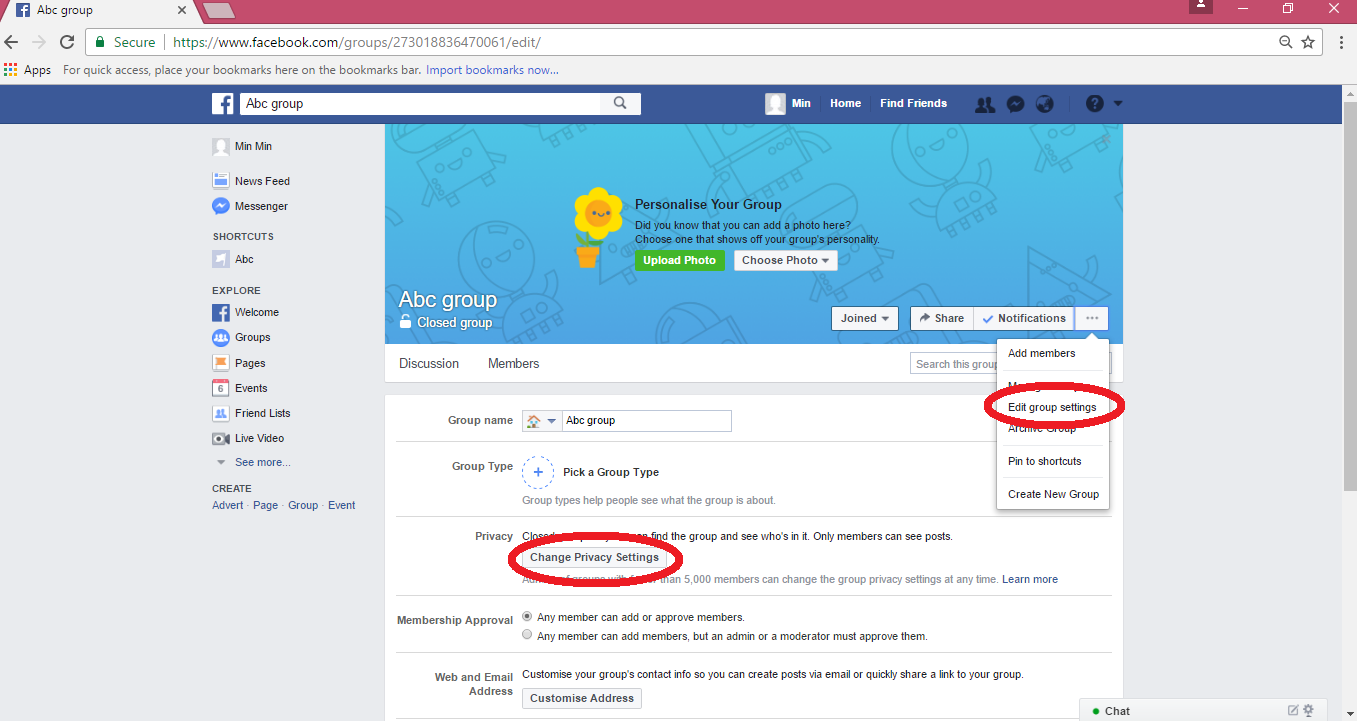Click the plus icon for Pick a Group Type
This screenshot has height=721, width=1357.
click(538, 472)
